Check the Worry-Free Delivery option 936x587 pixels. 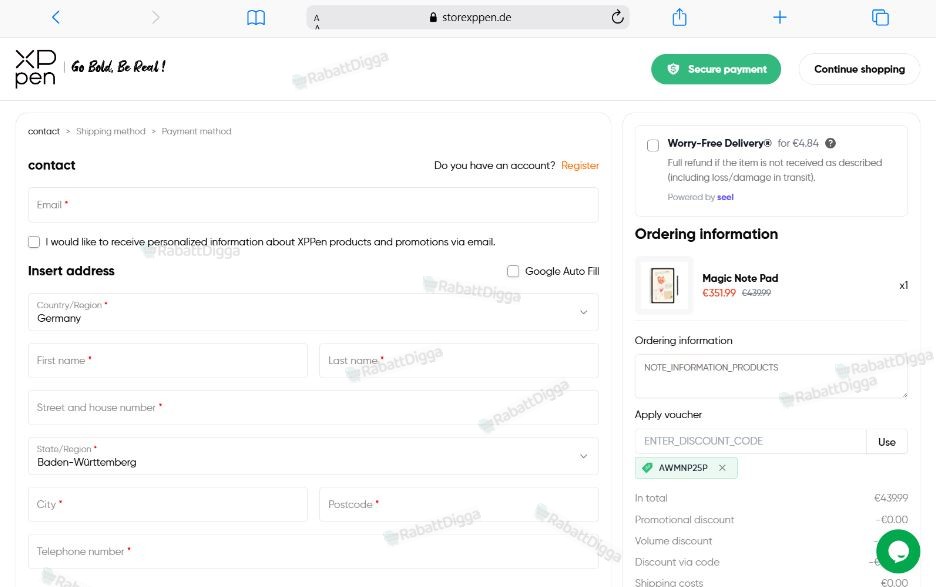653,145
